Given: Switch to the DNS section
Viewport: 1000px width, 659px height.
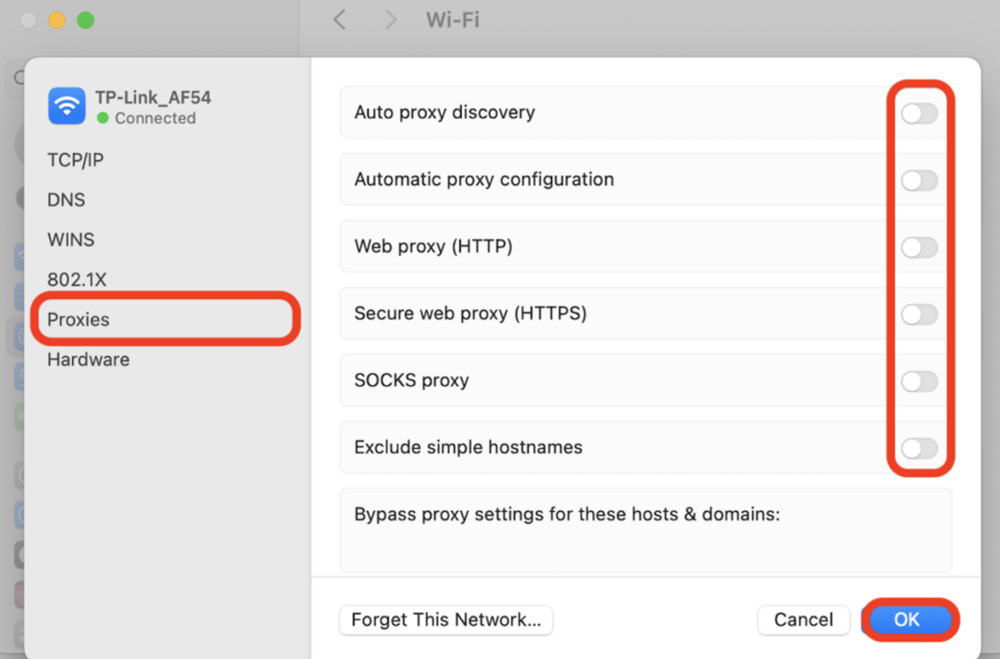Looking at the screenshot, I should click(x=65, y=199).
